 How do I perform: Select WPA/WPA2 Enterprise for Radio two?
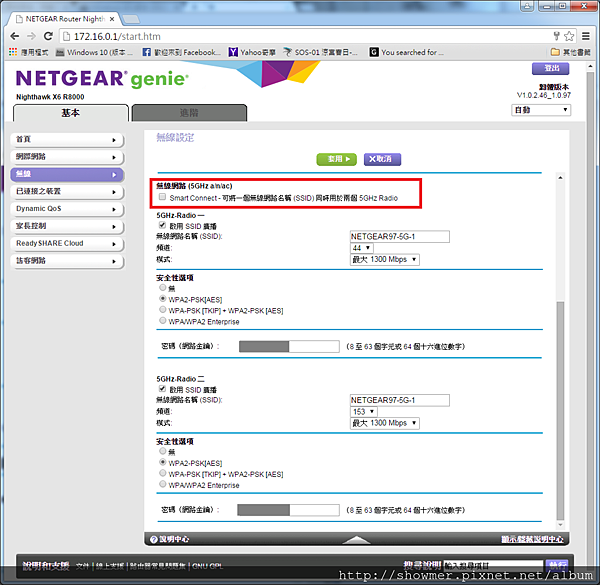[x=163, y=484]
